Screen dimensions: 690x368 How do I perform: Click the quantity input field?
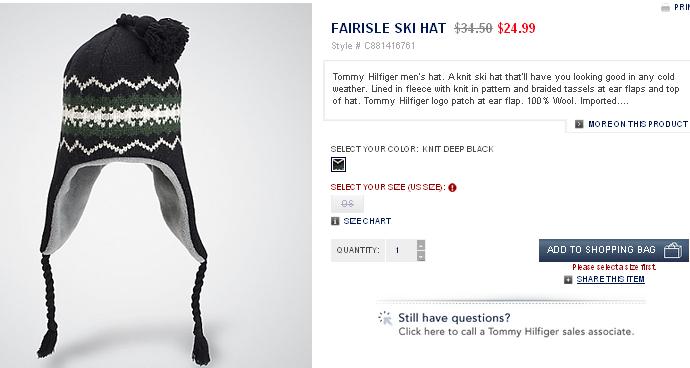pyautogui.click(x=401, y=250)
